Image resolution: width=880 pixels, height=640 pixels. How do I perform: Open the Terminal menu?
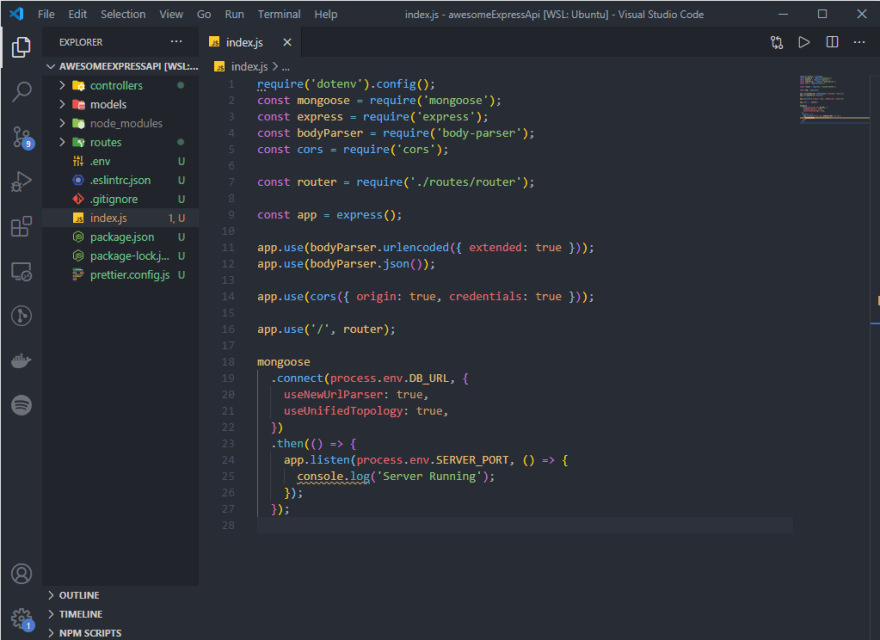point(279,14)
